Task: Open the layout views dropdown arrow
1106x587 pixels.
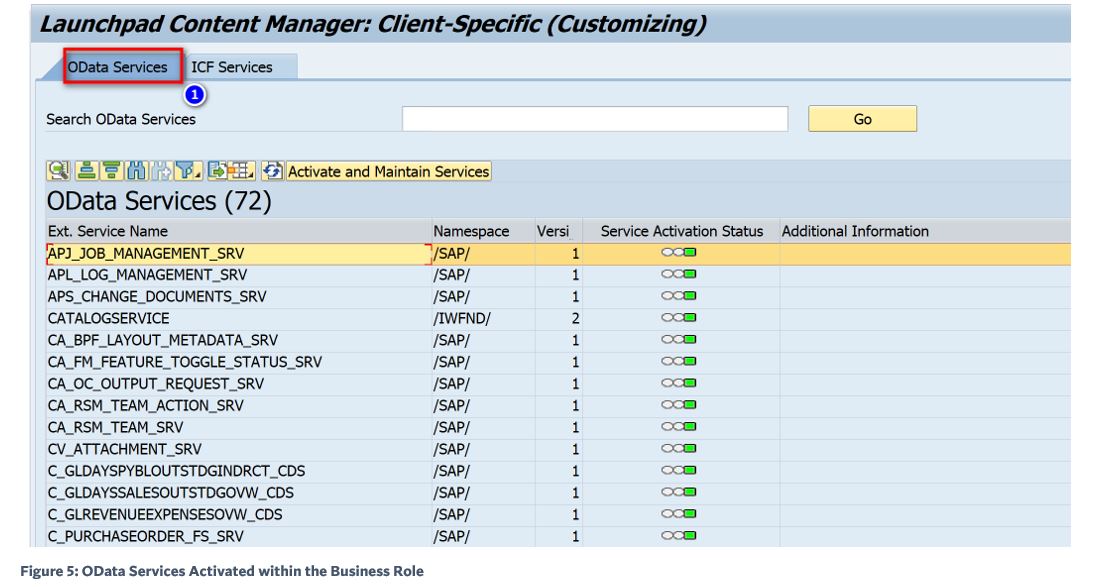Action: click(250, 174)
